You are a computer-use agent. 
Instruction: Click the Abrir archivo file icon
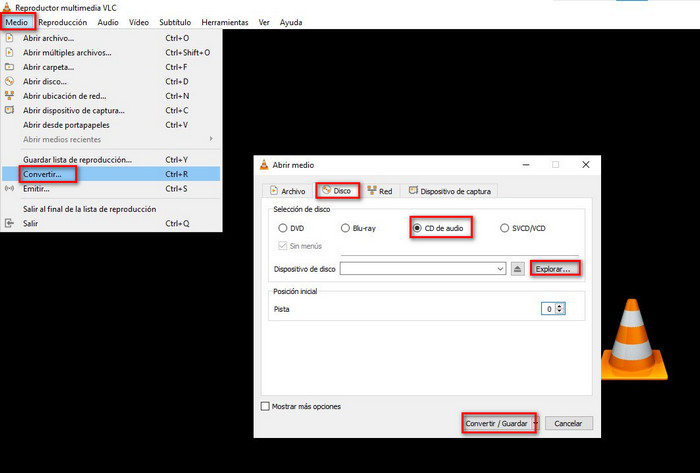tap(9, 38)
